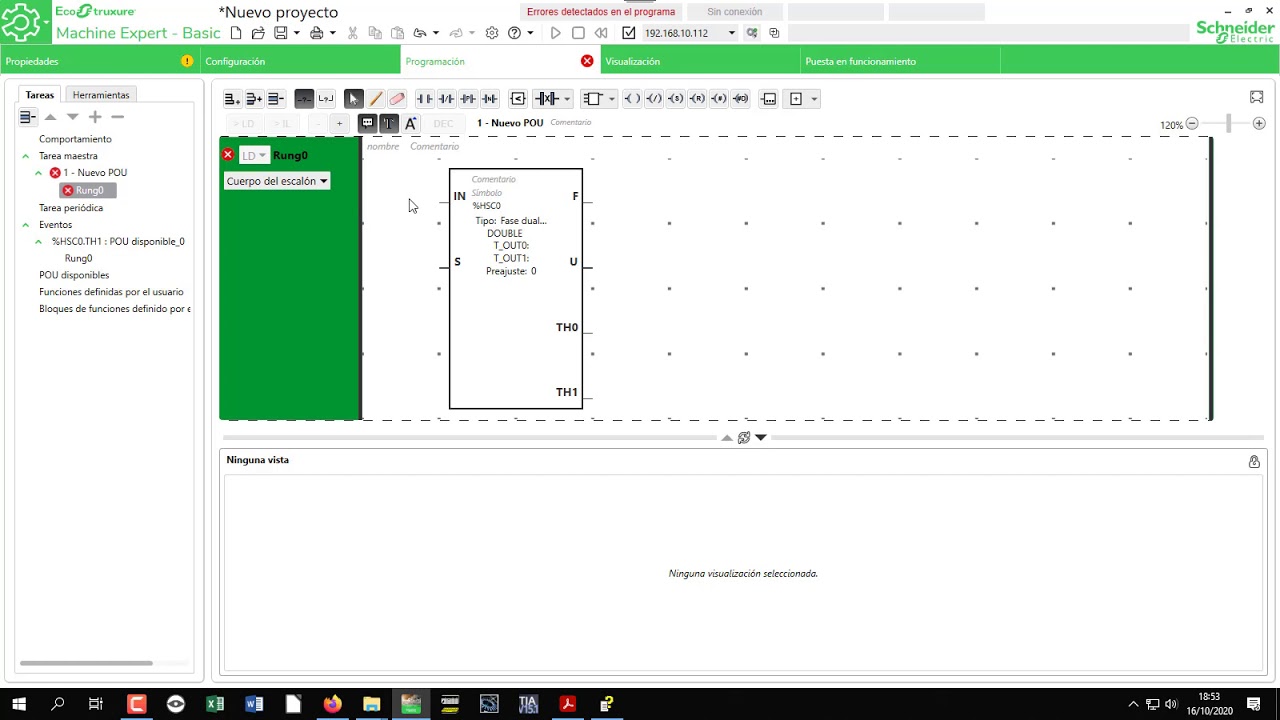Switch to the Herramientas panel tab
This screenshot has height=720, width=1280.
(101, 95)
